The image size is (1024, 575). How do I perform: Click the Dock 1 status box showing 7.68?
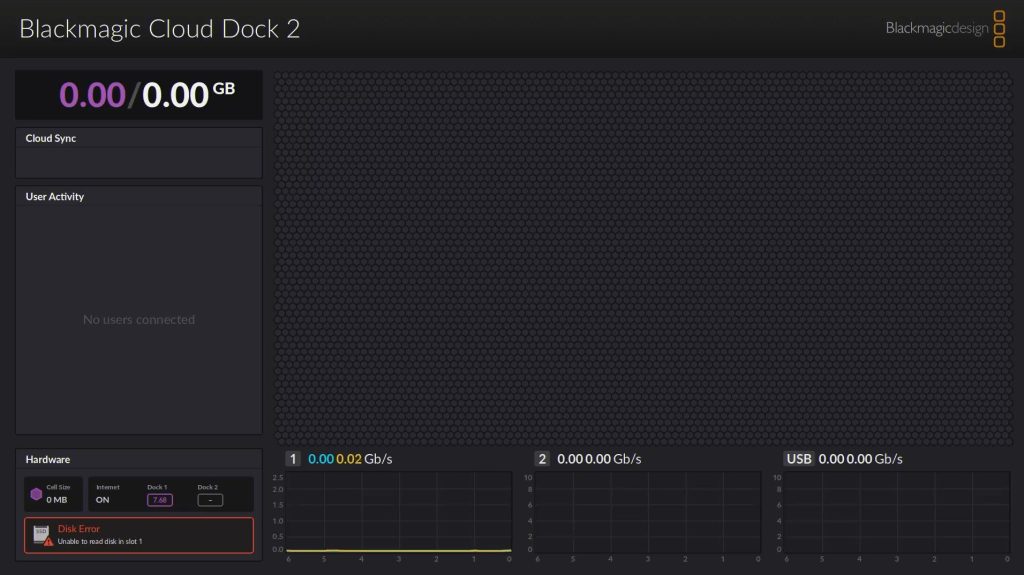[160, 499]
